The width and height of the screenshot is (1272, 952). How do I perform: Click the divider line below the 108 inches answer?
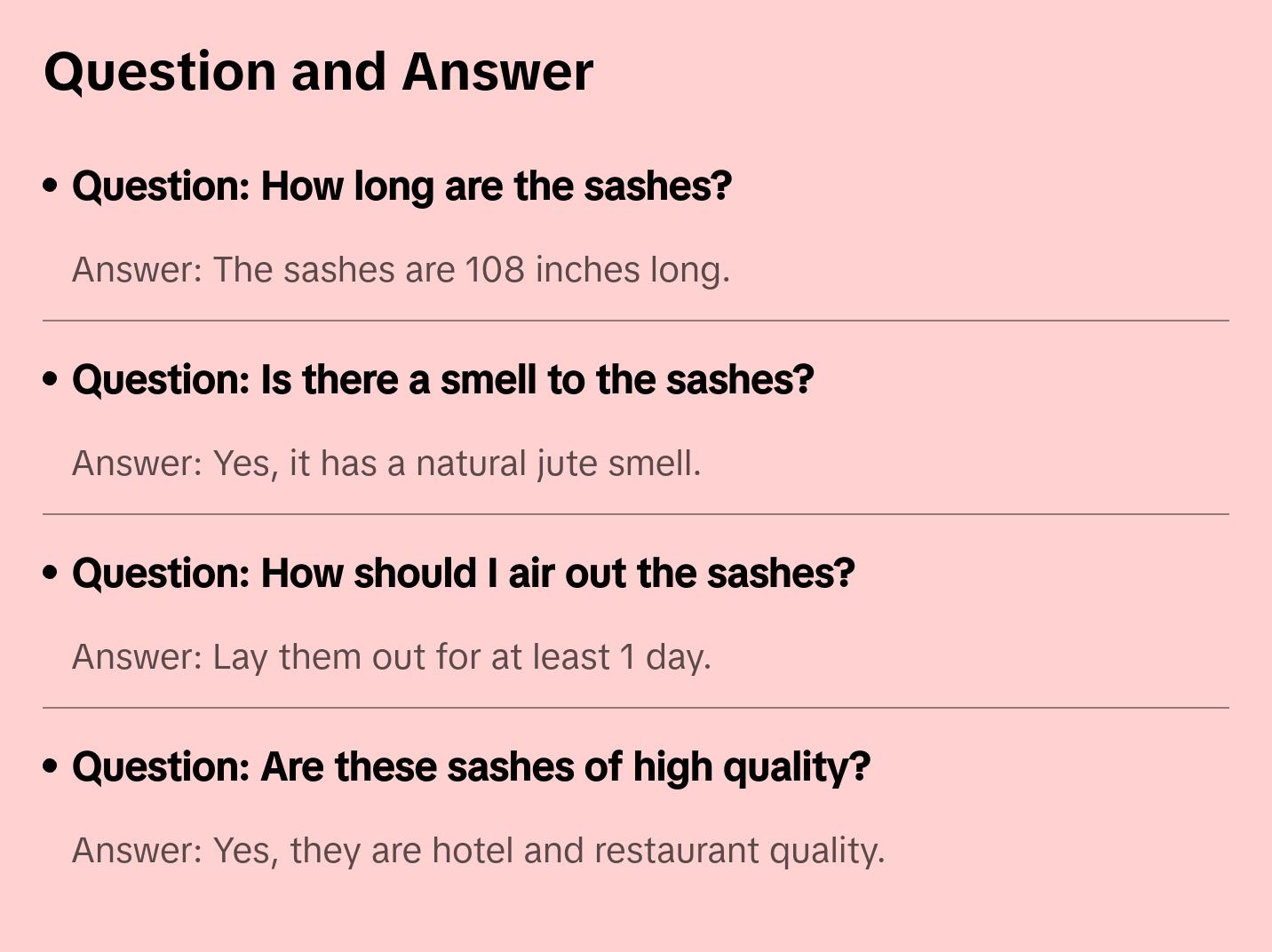[636, 321]
